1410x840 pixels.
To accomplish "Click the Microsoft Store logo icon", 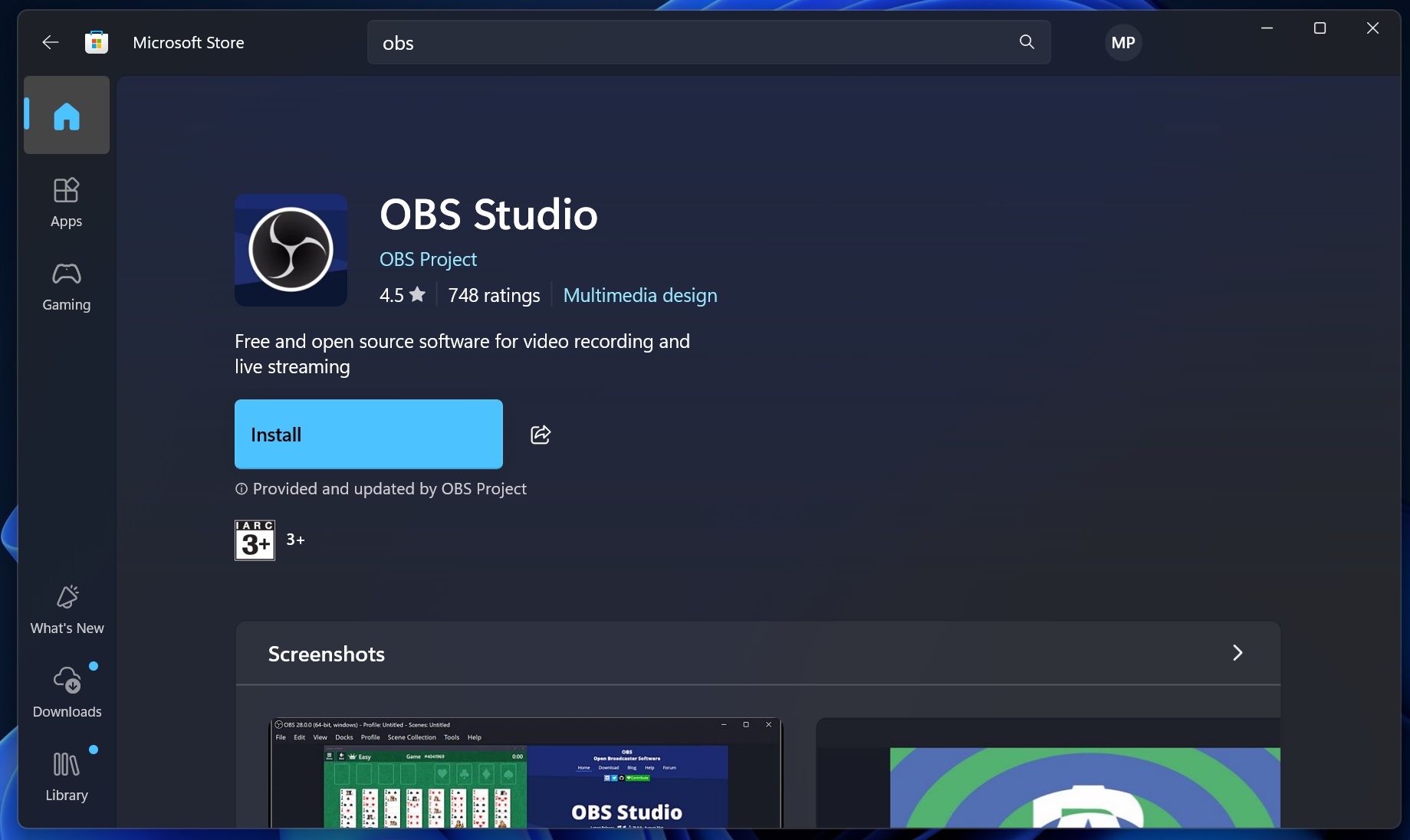I will tap(97, 42).
